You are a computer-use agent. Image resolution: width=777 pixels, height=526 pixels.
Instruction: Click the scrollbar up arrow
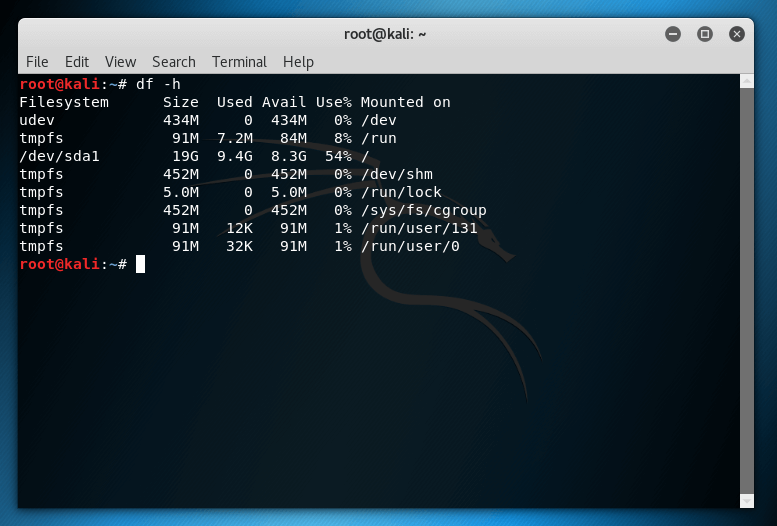(747, 81)
